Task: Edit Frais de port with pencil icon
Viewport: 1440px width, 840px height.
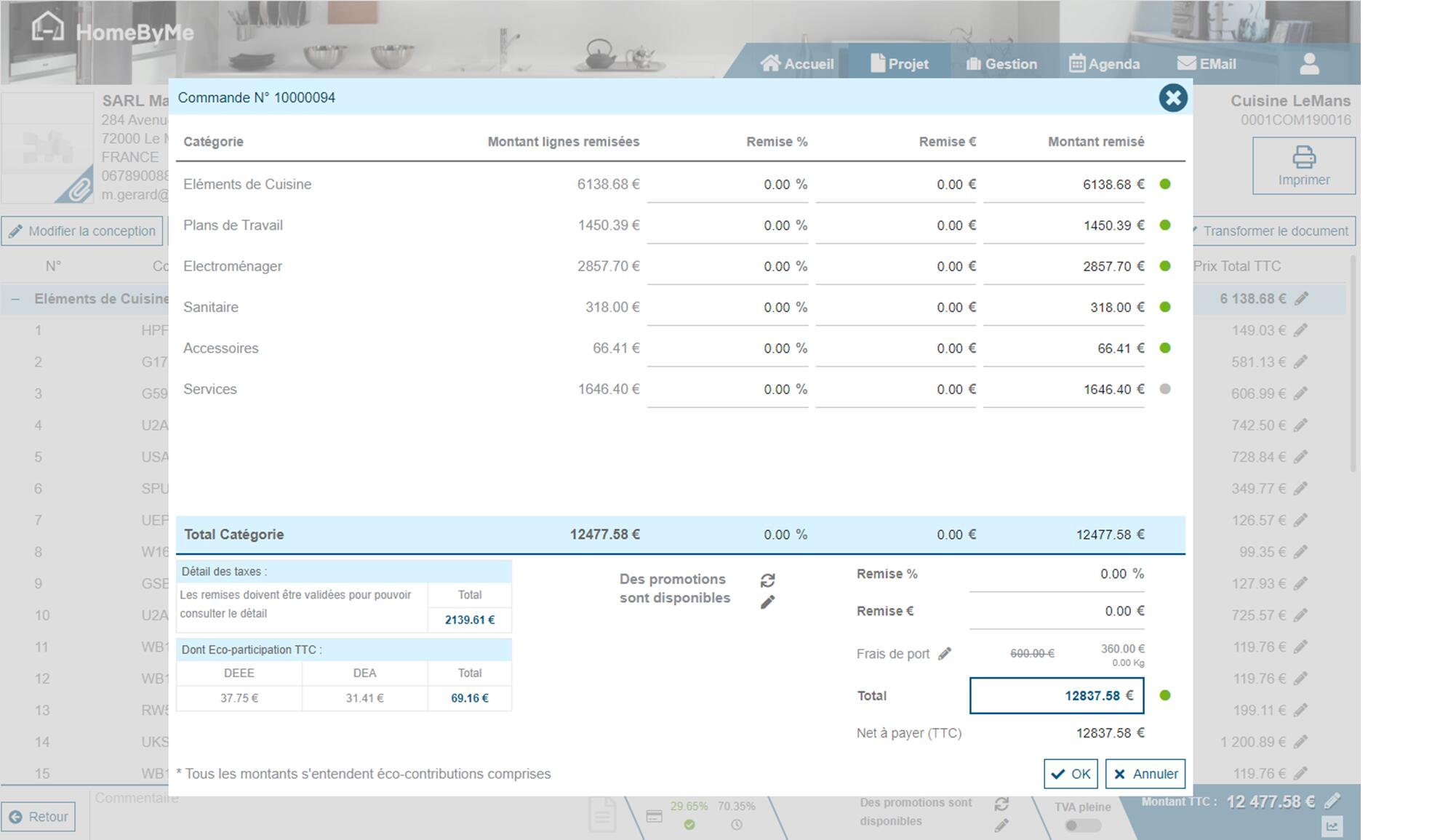Action: click(944, 654)
